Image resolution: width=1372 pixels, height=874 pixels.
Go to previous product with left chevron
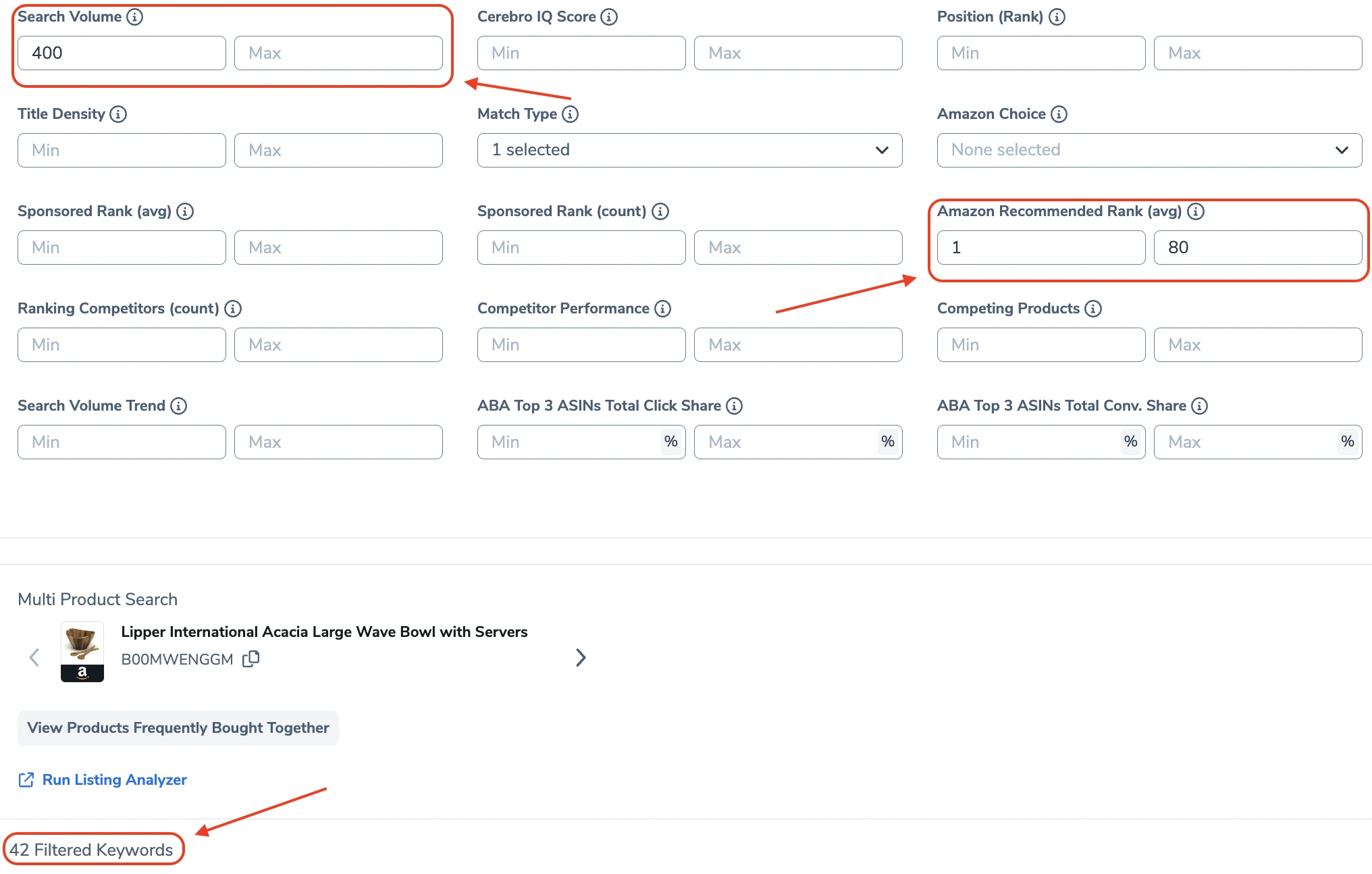pyautogui.click(x=34, y=658)
